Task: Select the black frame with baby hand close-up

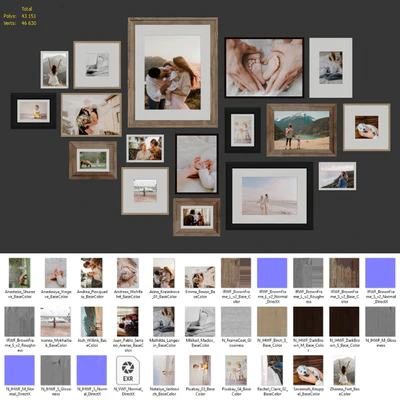Action: point(197,164)
